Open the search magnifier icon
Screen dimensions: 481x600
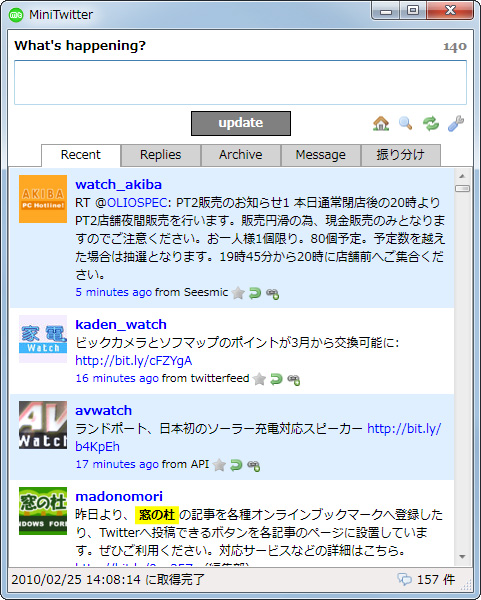pos(405,124)
